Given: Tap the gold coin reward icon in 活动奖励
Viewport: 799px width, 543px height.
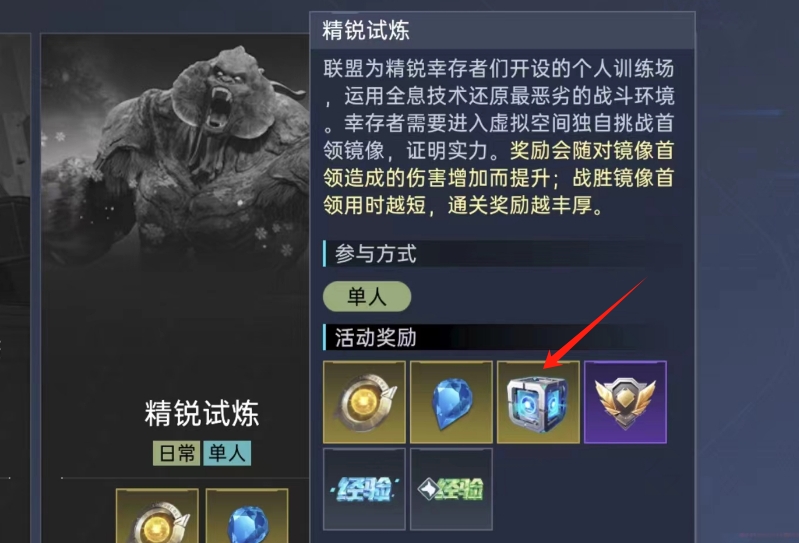Looking at the screenshot, I should [x=364, y=402].
